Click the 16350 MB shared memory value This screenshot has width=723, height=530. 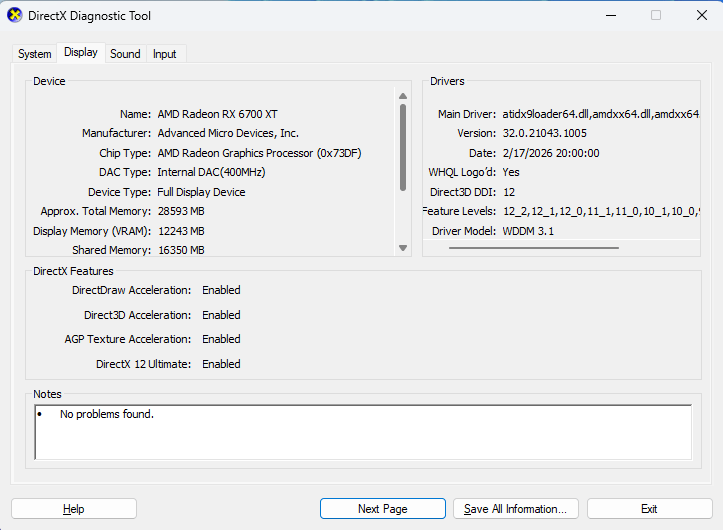181,250
